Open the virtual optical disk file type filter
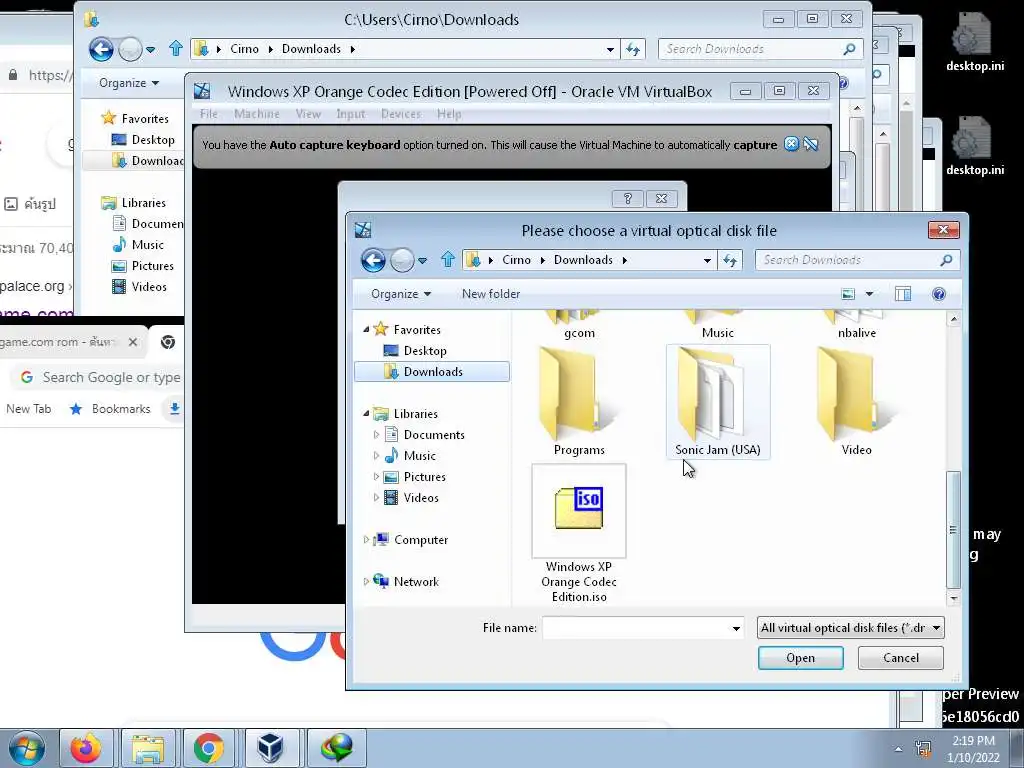 pyautogui.click(x=850, y=628)
